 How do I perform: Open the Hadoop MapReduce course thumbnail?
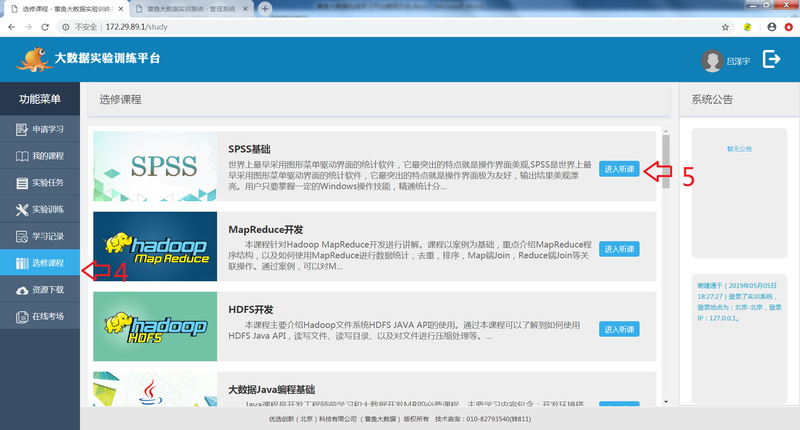(155, 246)
